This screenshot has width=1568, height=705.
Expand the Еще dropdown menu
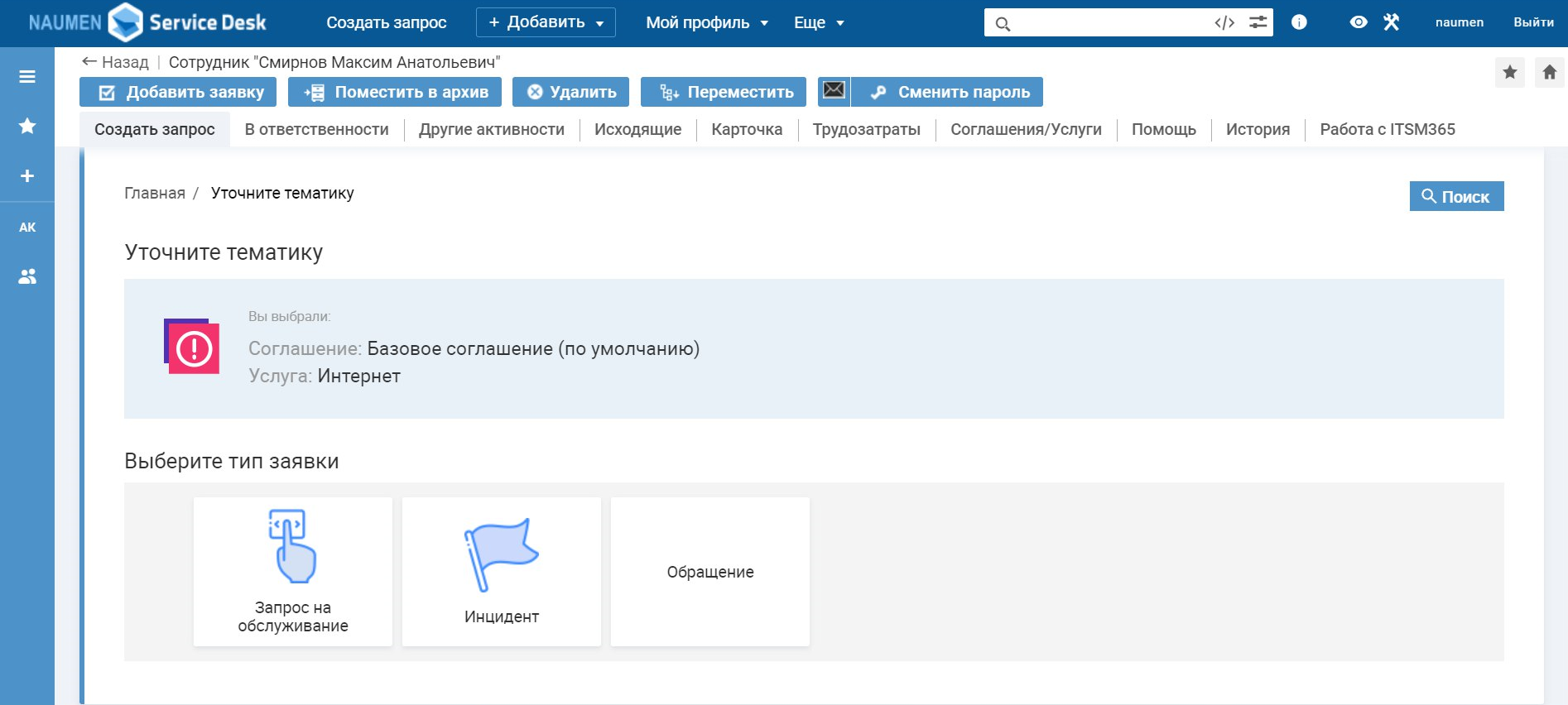819,23
